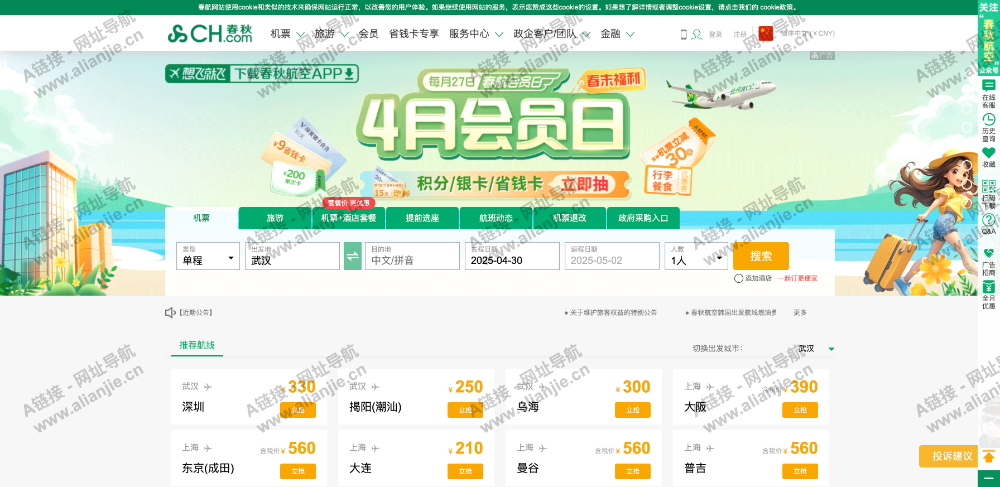
Task: Click 立抢 on the 深圳 330 card
Action: click(x=298, y=410)
